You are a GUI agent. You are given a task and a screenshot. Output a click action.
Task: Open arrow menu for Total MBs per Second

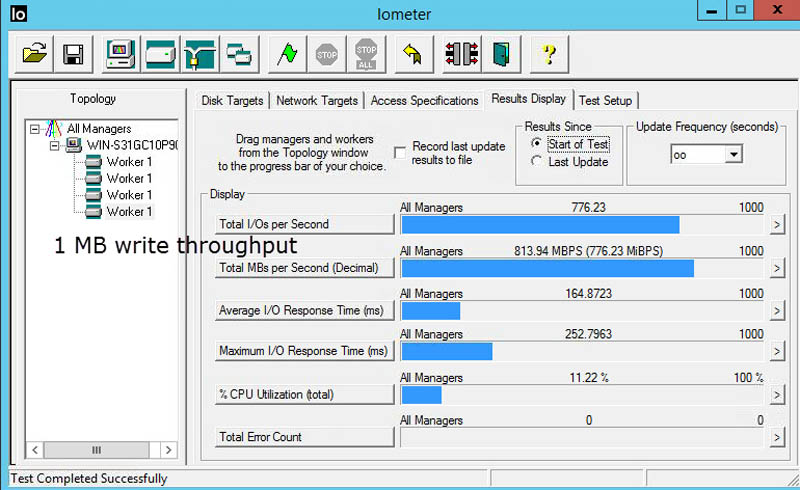point(777,268)
